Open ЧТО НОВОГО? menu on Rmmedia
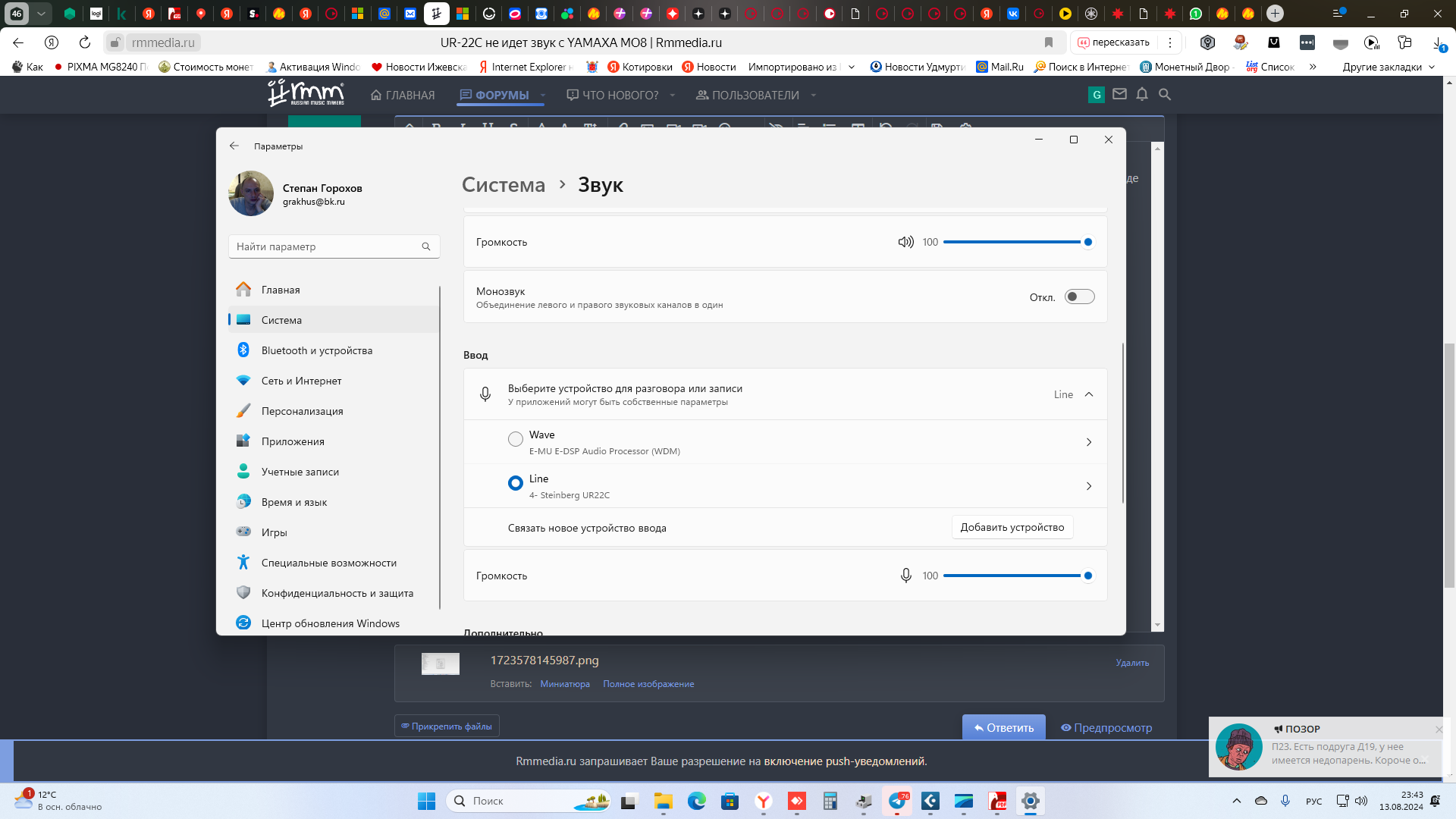This screenshot has height=819, width=1456. click(613, 95)
